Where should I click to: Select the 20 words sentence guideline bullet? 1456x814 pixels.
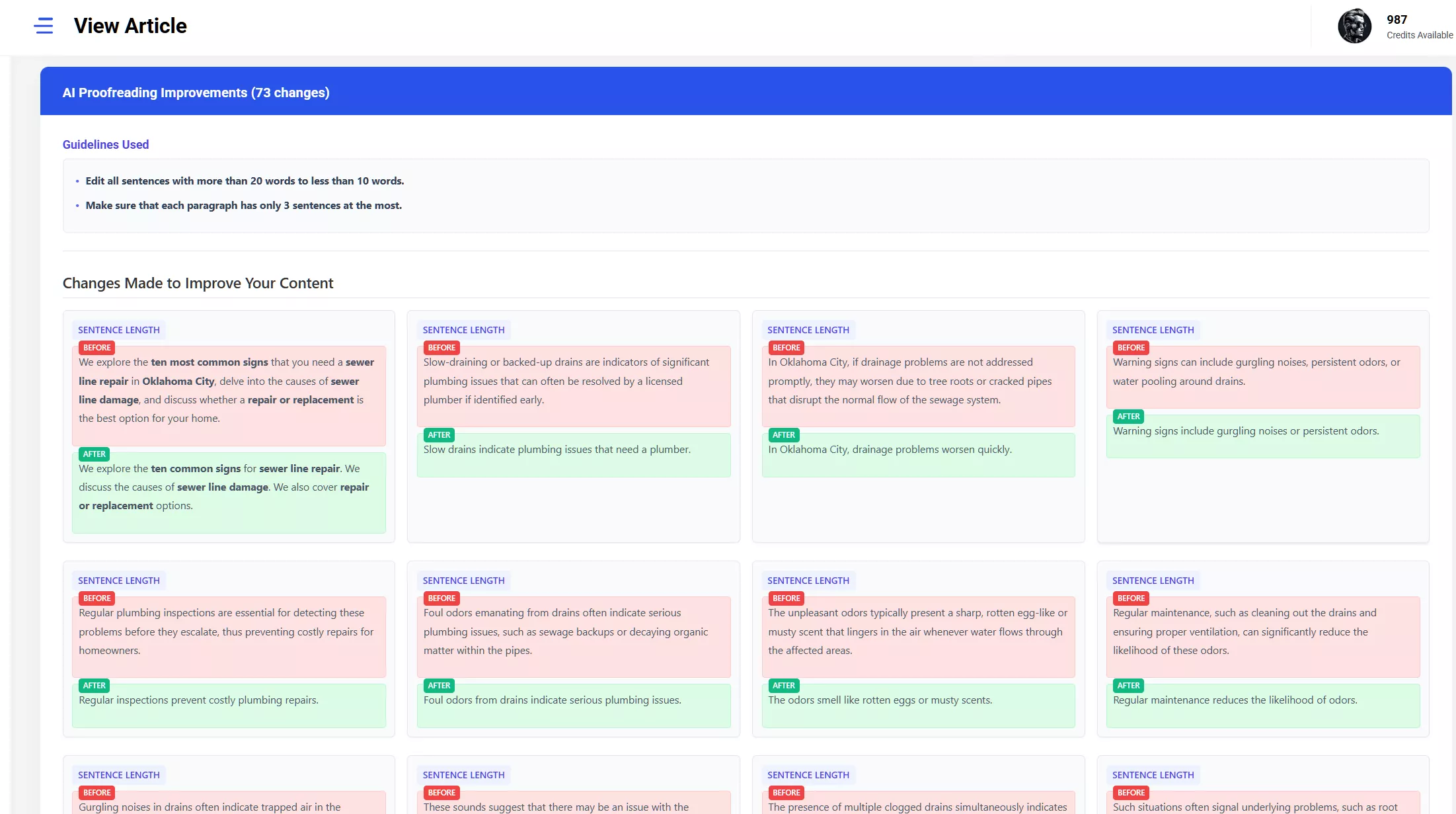click(245, 181)
